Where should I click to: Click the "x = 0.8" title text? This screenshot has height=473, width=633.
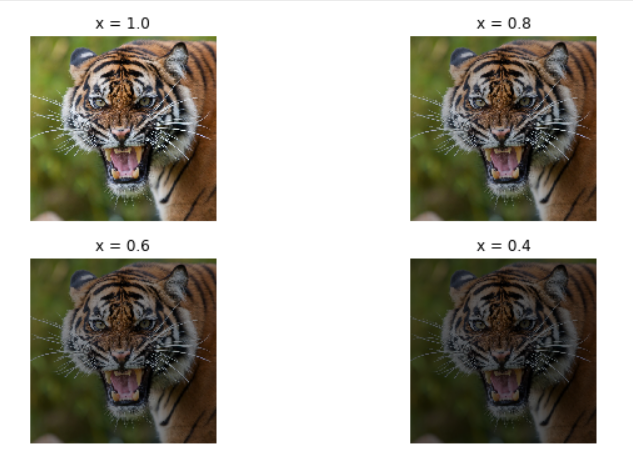click(x=503, y=23)
